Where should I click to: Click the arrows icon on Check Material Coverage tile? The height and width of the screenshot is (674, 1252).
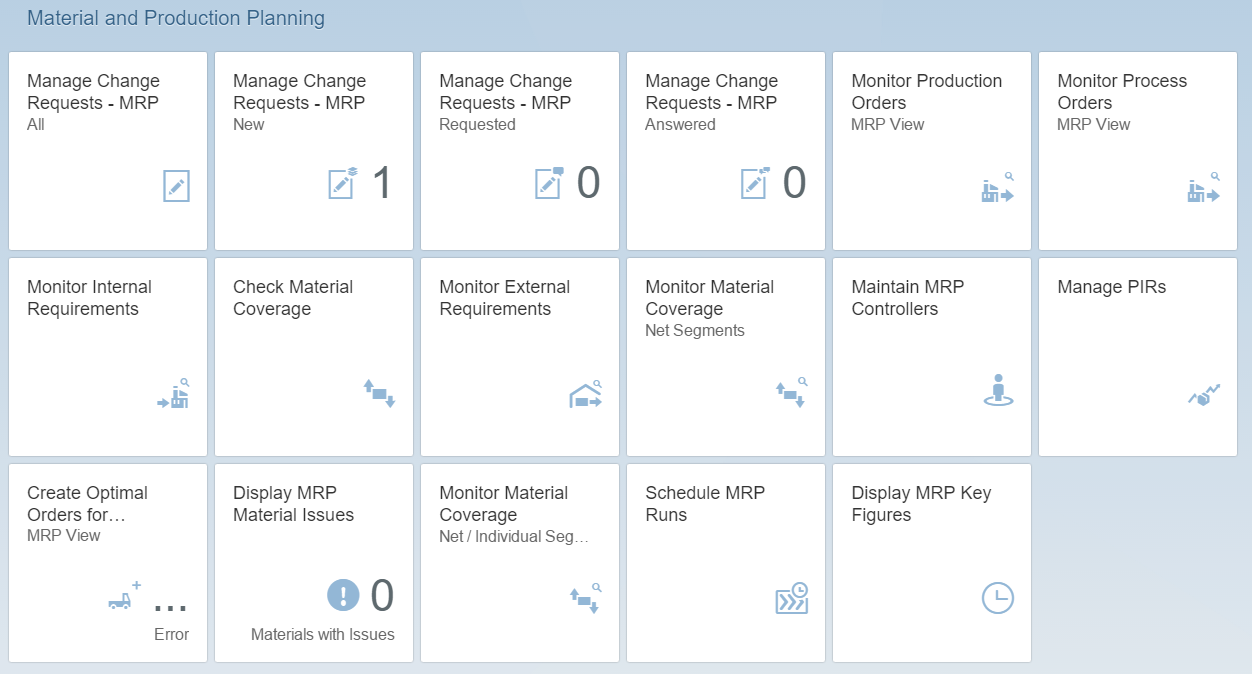coord(379,393)
